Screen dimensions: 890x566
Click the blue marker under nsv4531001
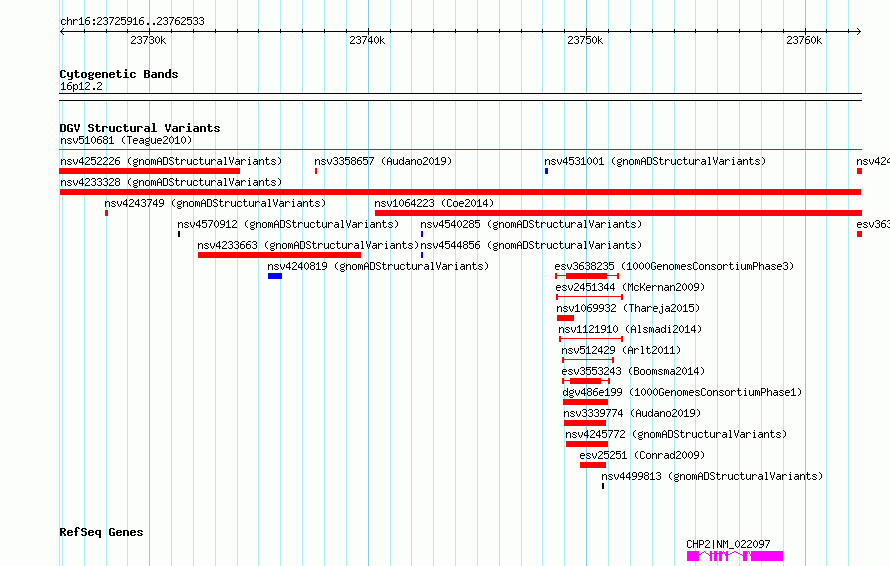546,171
